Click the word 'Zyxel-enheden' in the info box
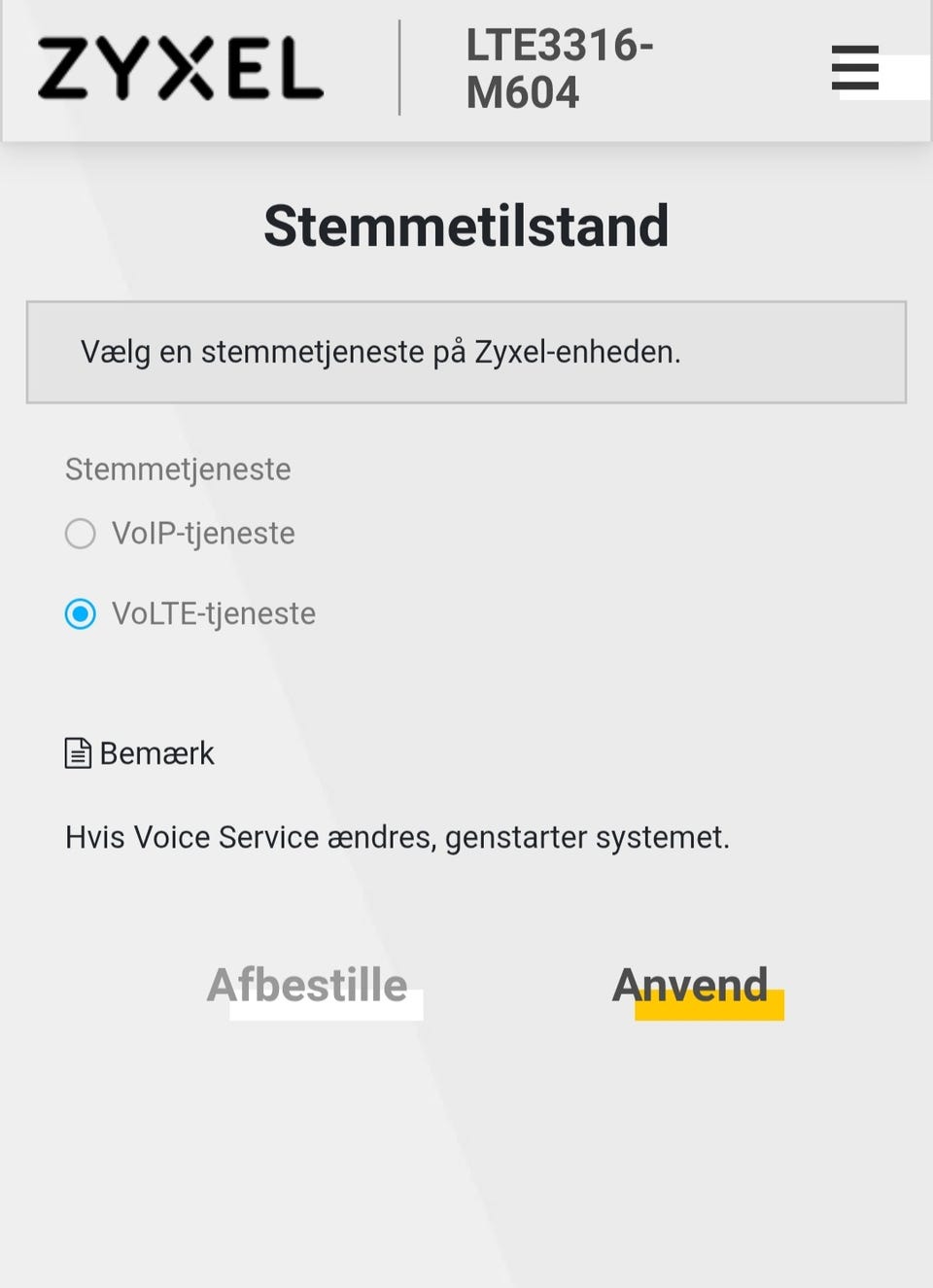This screenshot has width=933, height=1288. coord(577,352)
